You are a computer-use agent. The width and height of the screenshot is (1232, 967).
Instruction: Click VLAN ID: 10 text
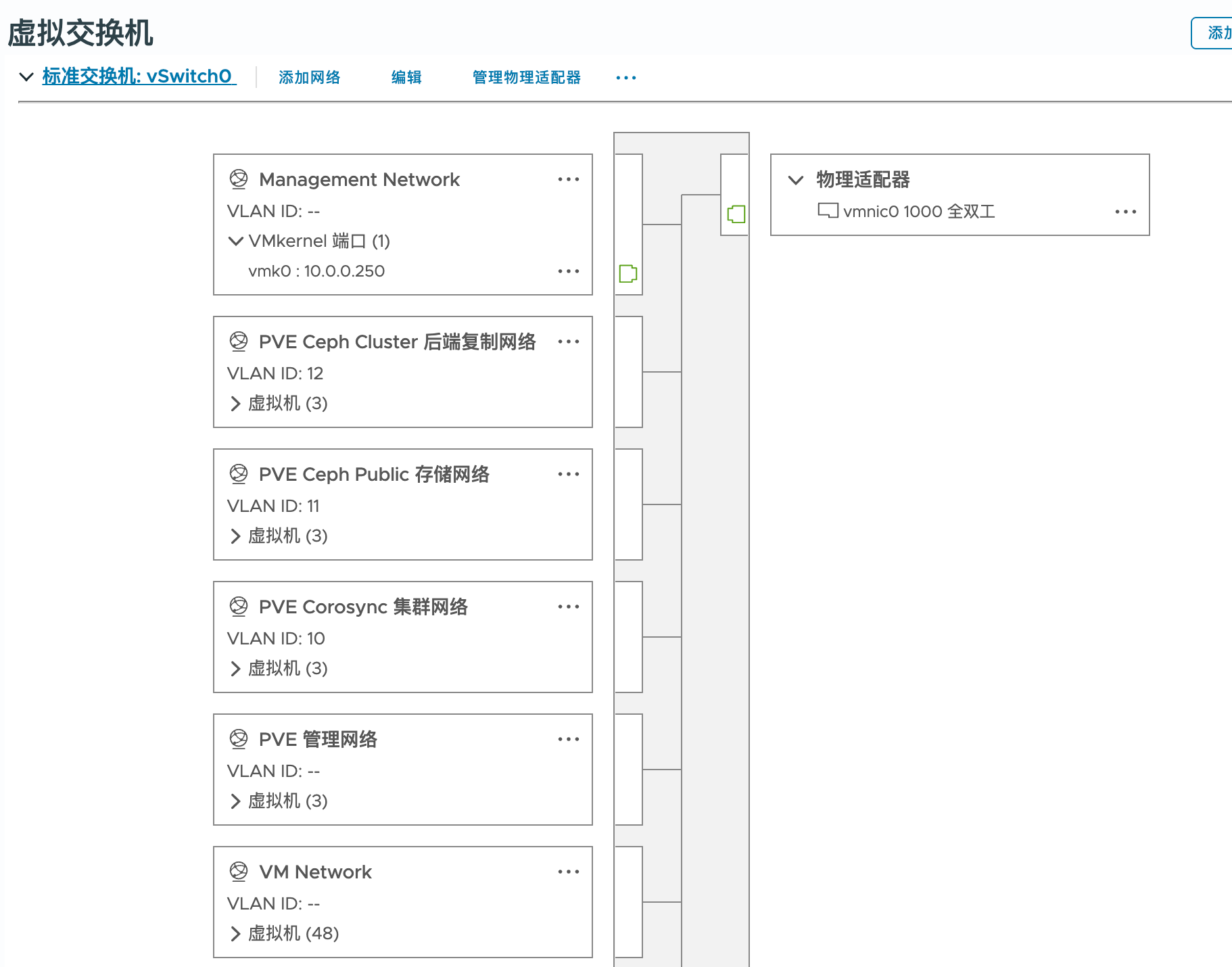pyautogui.click(x=276, y=638)
